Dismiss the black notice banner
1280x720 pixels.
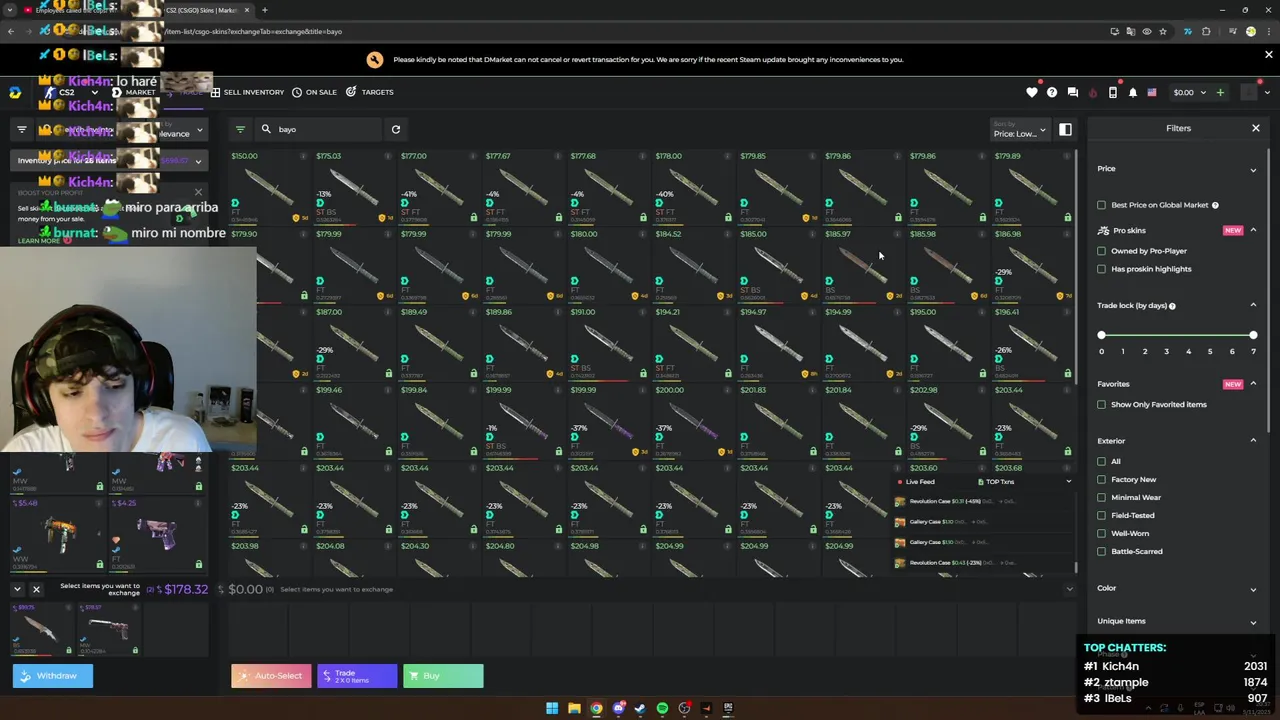click(1269, 55)
